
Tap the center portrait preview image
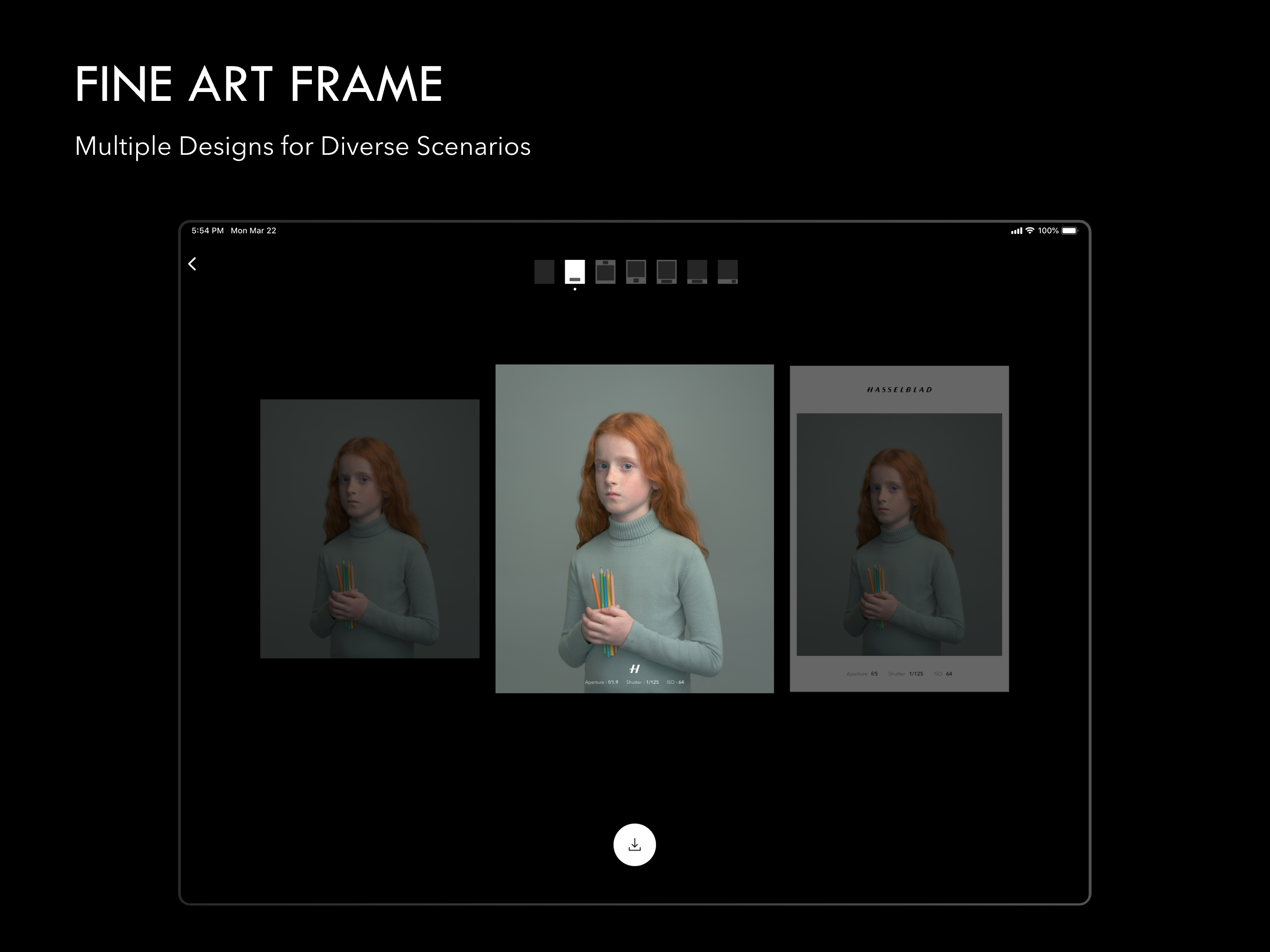point(635,517)
